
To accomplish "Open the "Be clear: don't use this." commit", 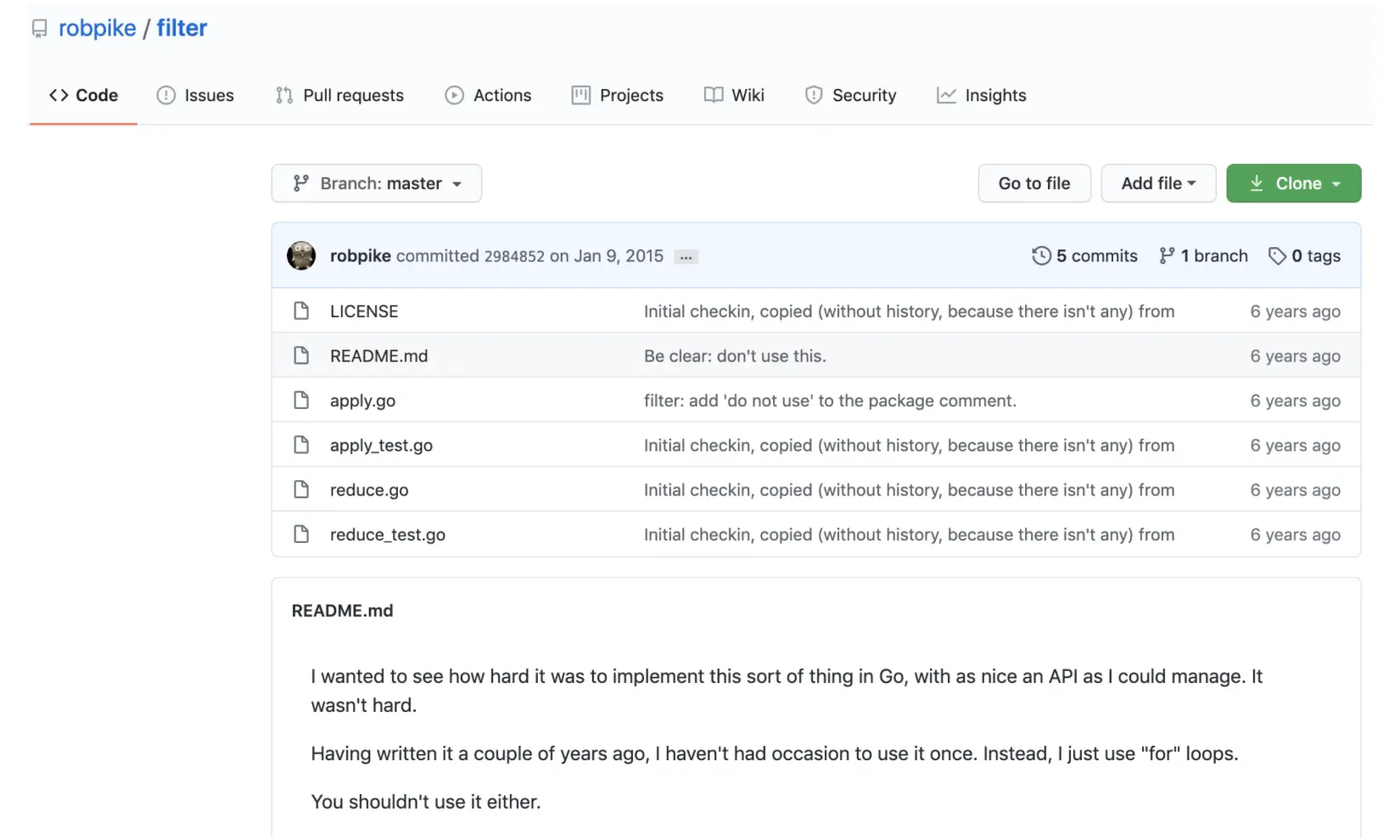I will pos(734,356).
